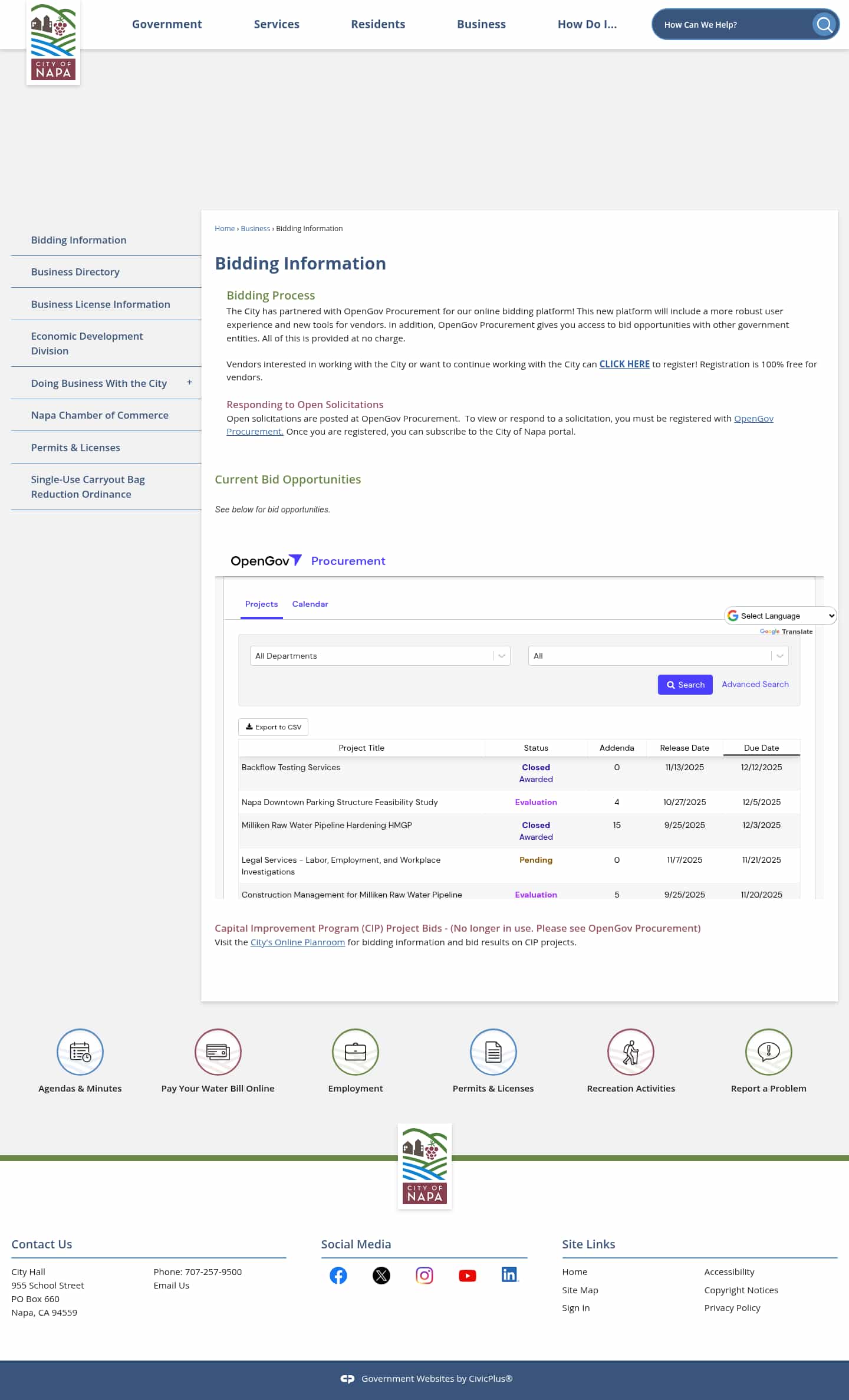Click the Export to CSV button

[x=273, y=727]
